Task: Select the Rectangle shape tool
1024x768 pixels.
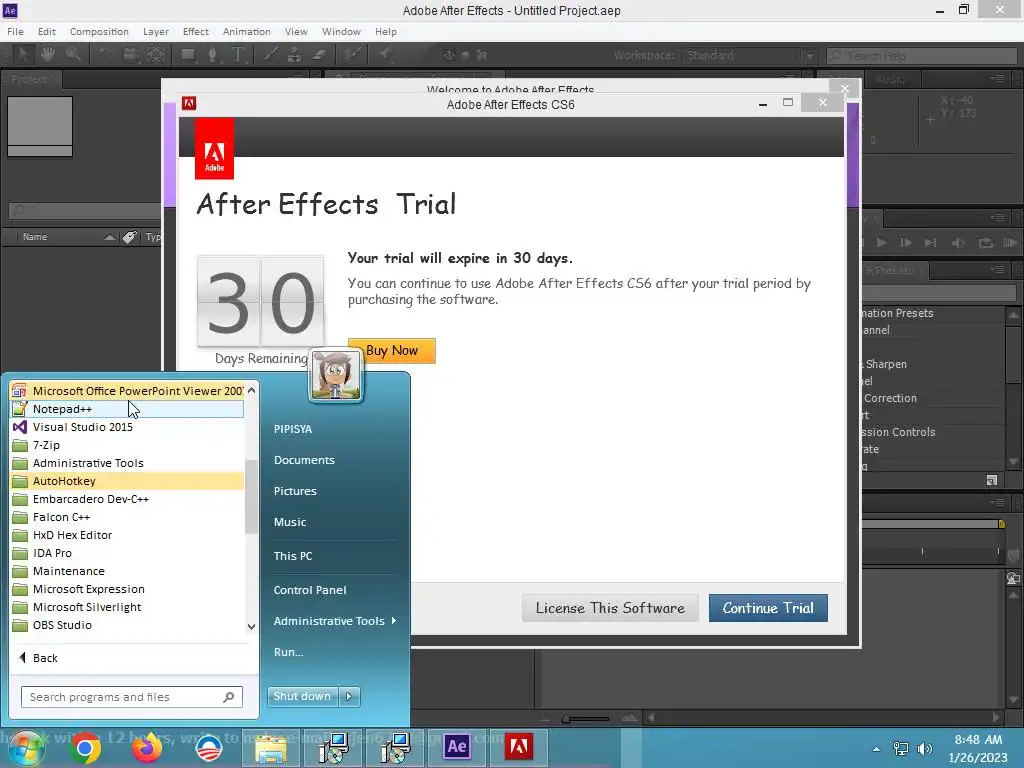Action: click(188, 55)
